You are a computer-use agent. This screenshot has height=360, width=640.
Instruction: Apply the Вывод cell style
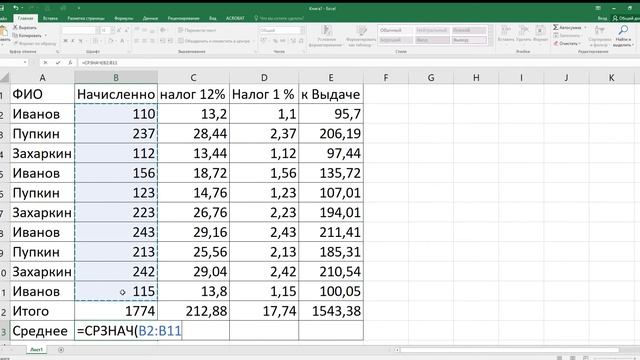469,40
